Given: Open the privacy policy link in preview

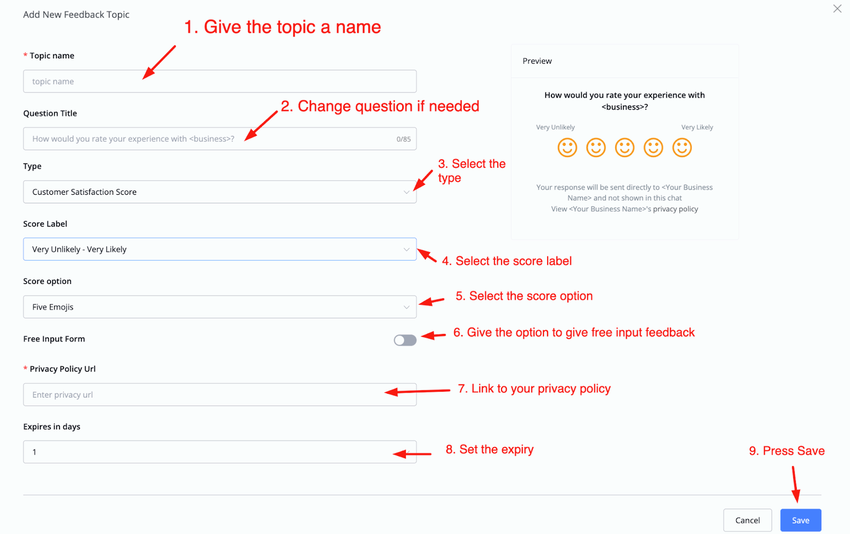Looking at the screenshot, I should [x=675, y=209].
